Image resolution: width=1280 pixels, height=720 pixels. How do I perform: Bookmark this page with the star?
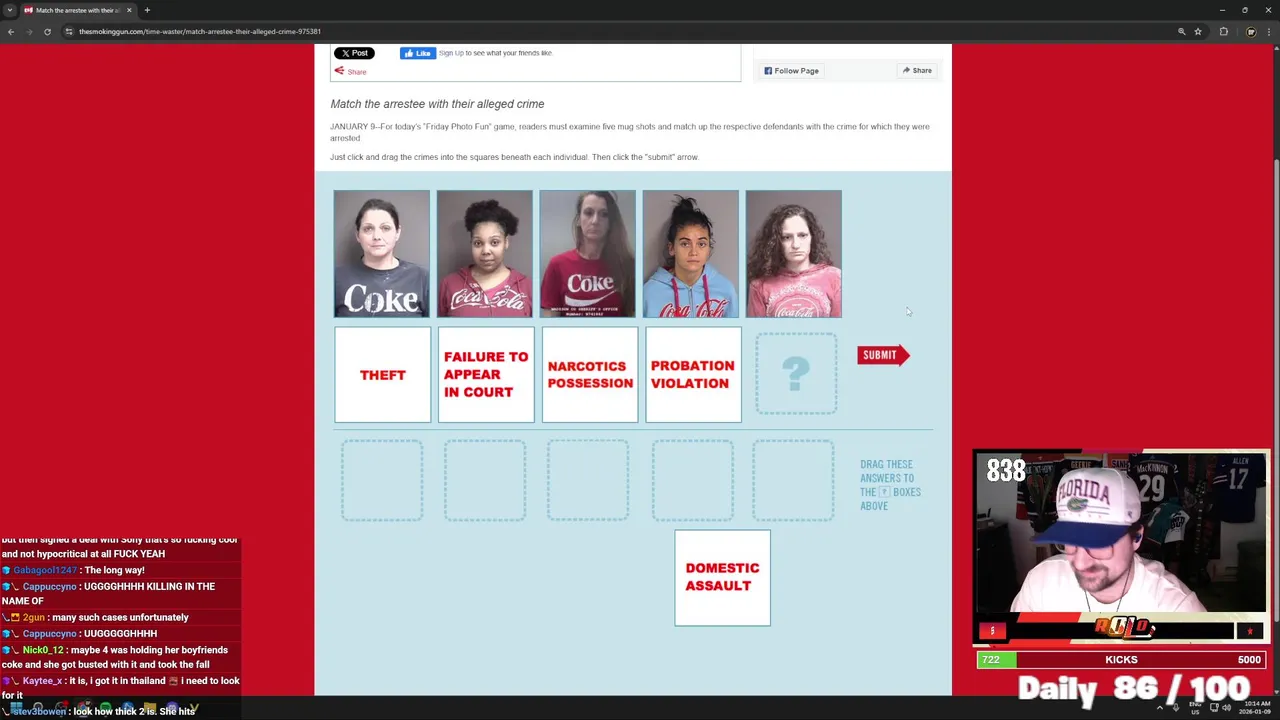point(1198,31)
